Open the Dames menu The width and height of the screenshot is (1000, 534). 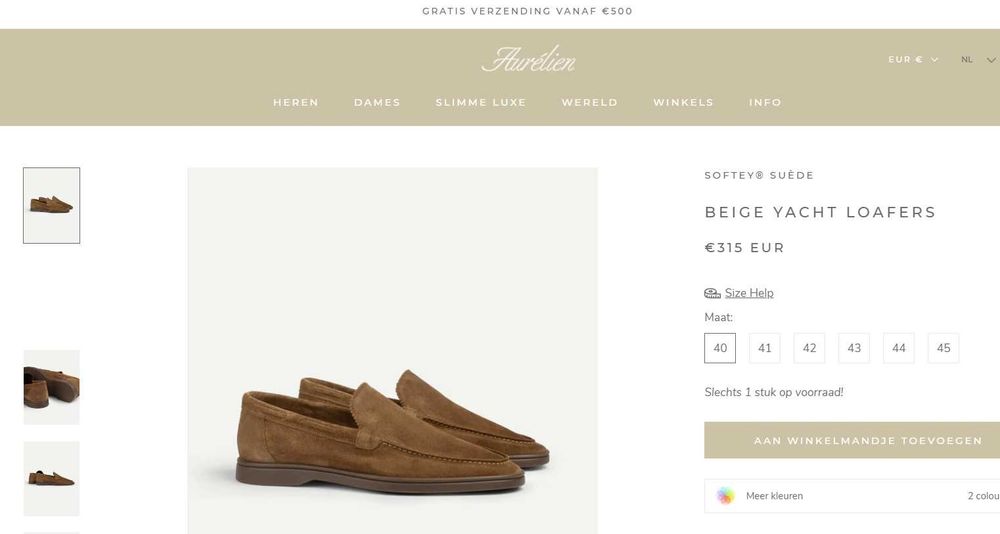[377, 102]
